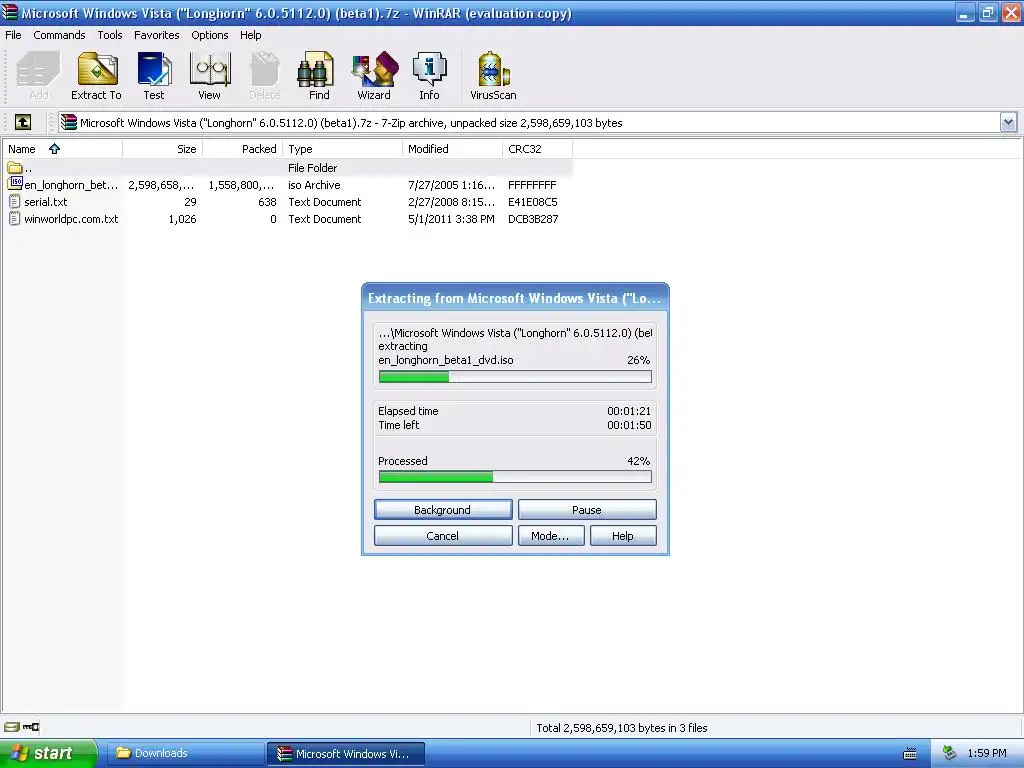
Task: Click the Help button in extraction dialog
Action: coord(623,536)
